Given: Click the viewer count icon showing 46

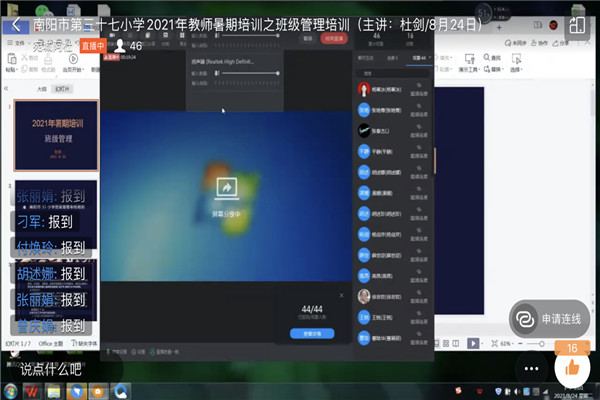Looking at the screenshot, I should pos(121,46).
